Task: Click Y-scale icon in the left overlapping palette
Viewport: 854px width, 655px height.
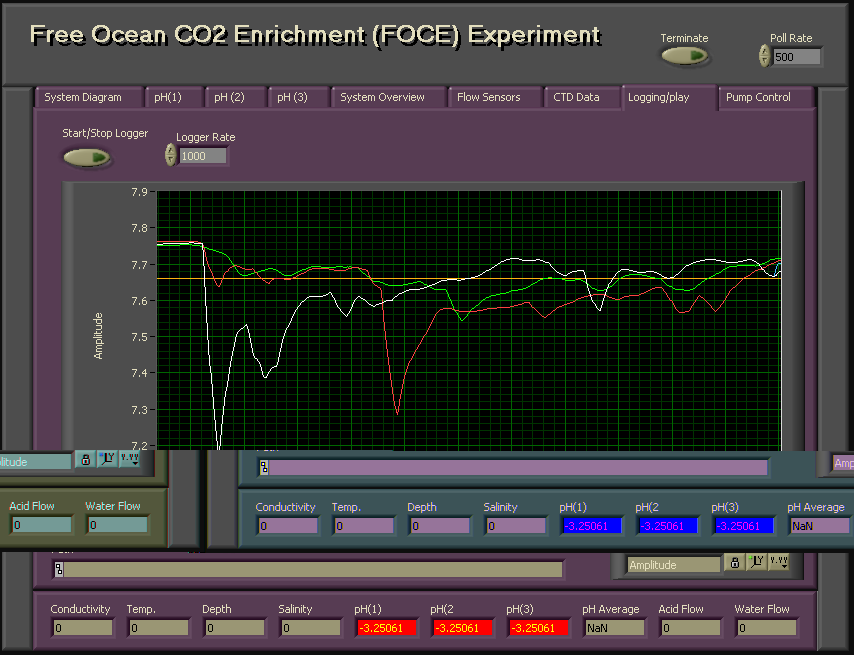Action: point(107,460)
